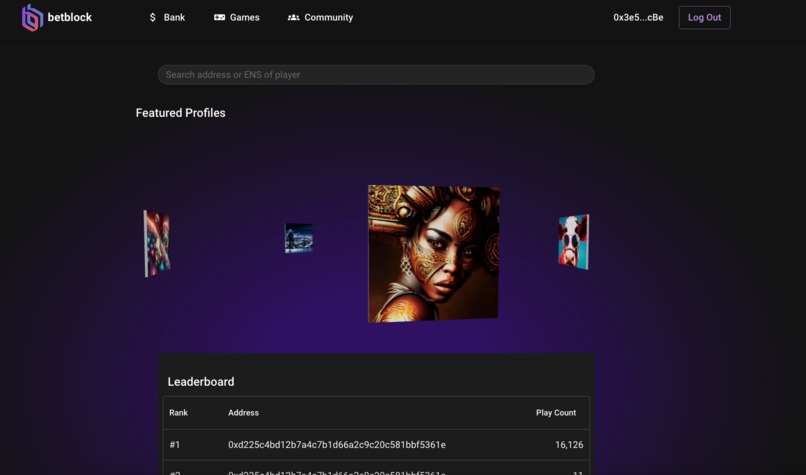Image resolution: width=806 pixels, height=475 pixels.
Task: Click the 16,126 play count value
Action: point(569,445)
